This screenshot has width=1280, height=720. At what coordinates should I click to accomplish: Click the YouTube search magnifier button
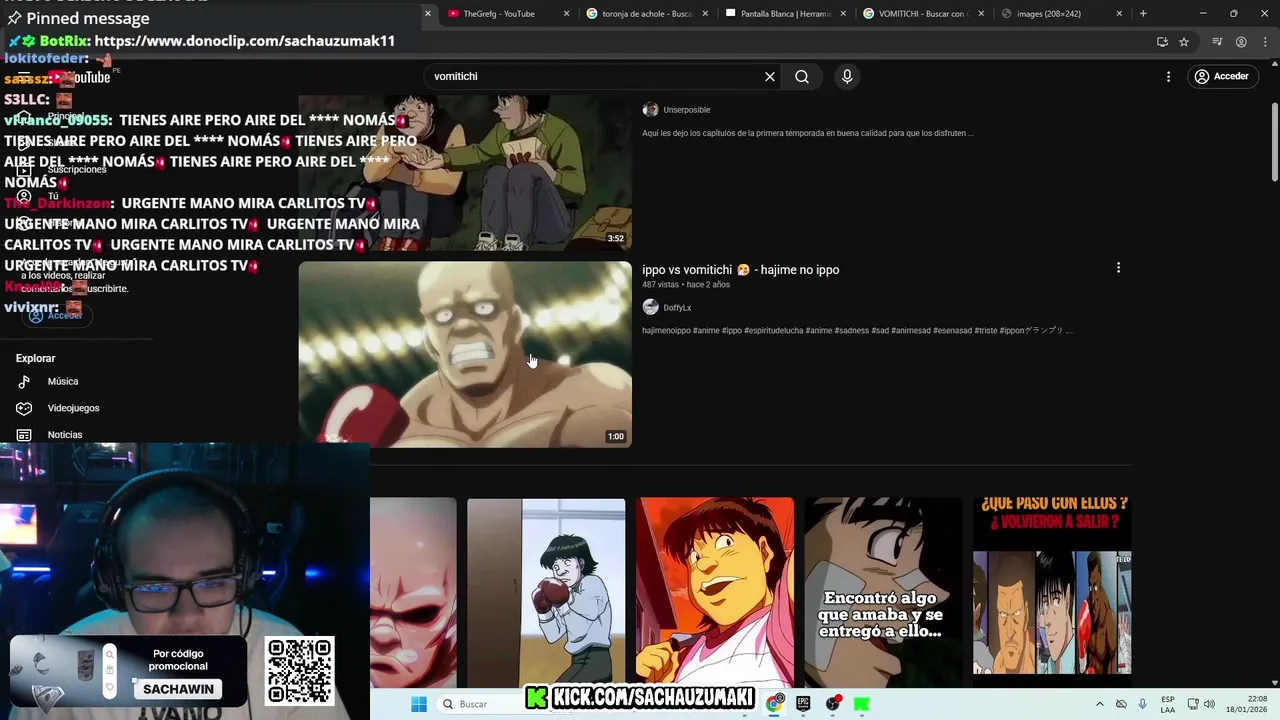tap(802, 77)
